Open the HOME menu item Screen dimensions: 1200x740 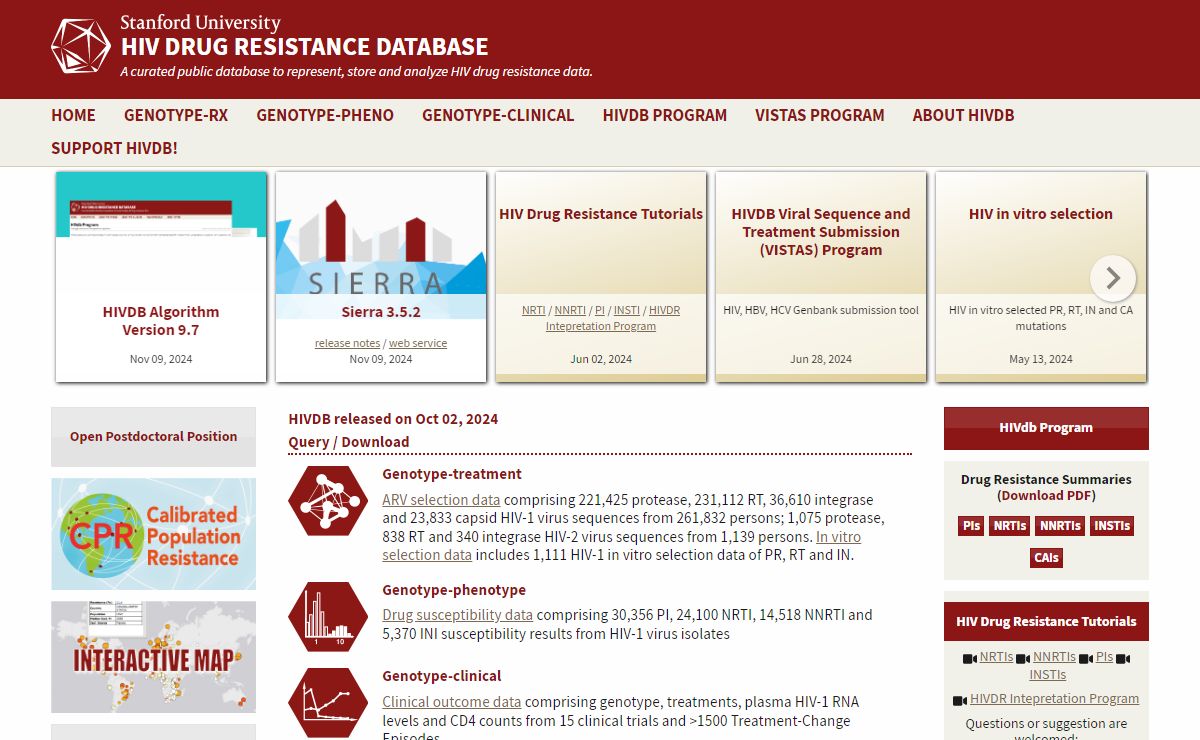tap(73, 115)
